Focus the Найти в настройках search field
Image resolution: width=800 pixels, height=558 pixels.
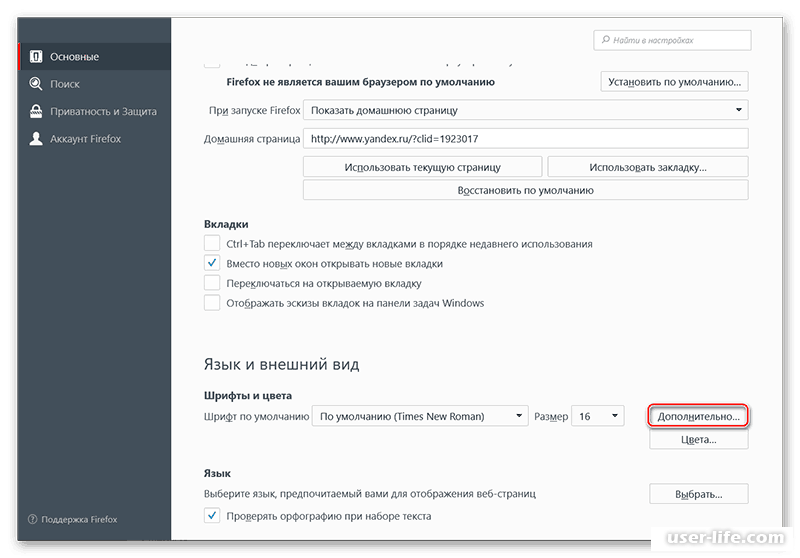pos(672,40)
